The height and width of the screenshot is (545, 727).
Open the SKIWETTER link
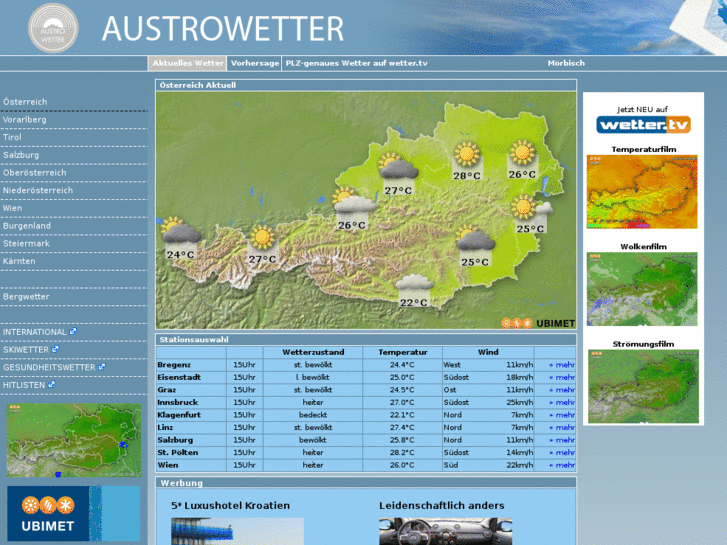(x=26, y=349)
